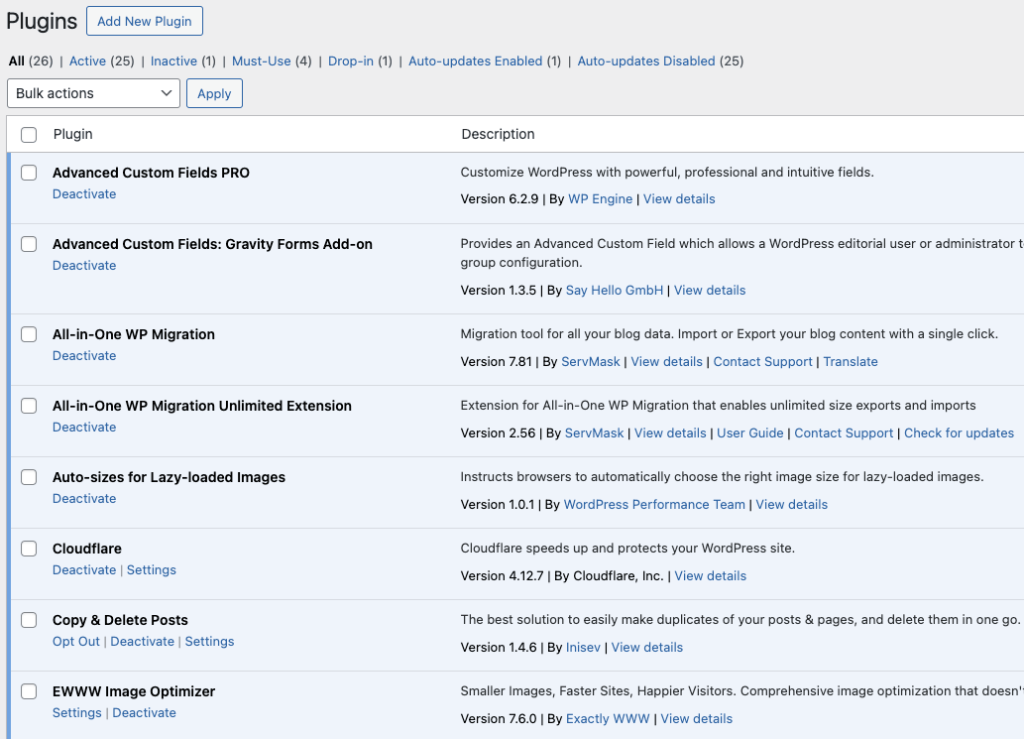The image size is (1024, 739).
Task: Check the Cloudflare plugin checkbox
Action: pos(28,548)
